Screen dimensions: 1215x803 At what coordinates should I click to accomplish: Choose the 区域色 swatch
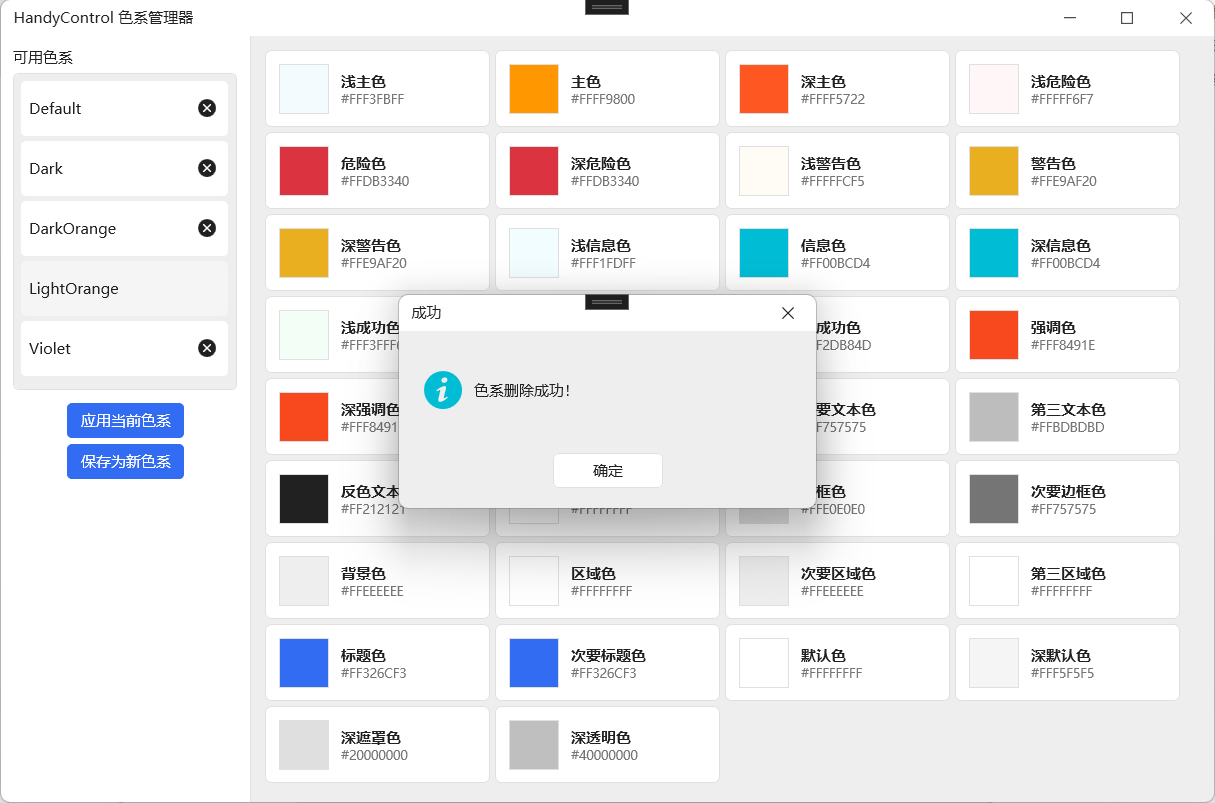click(x=534, y=581)
